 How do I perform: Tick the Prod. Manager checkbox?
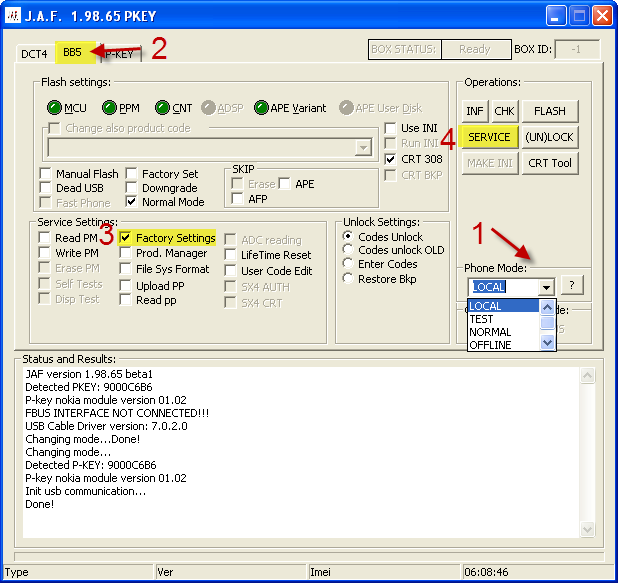click(x=125, y=253)
